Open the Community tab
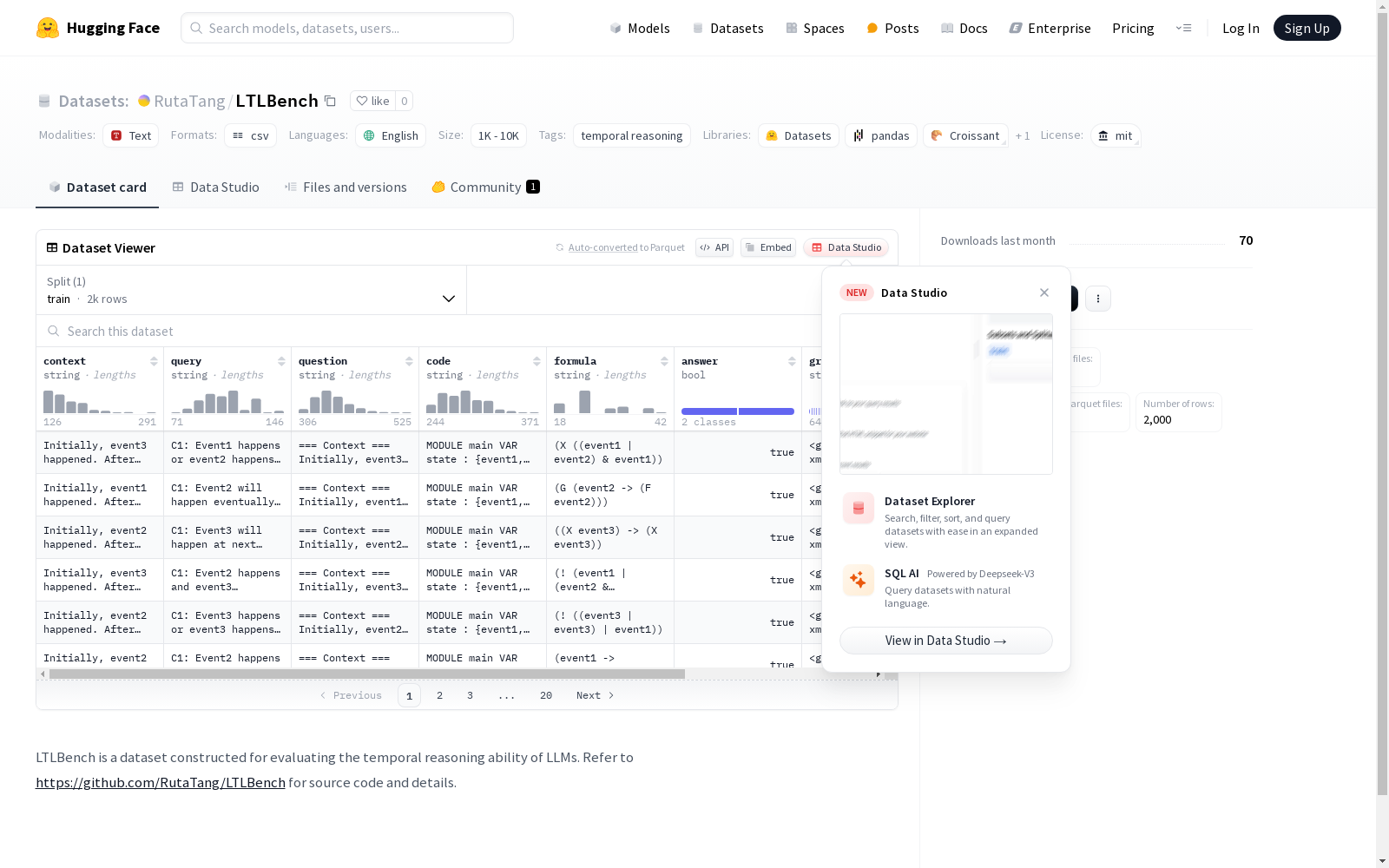The image size is (1389, 868). [x=485, y=187]
